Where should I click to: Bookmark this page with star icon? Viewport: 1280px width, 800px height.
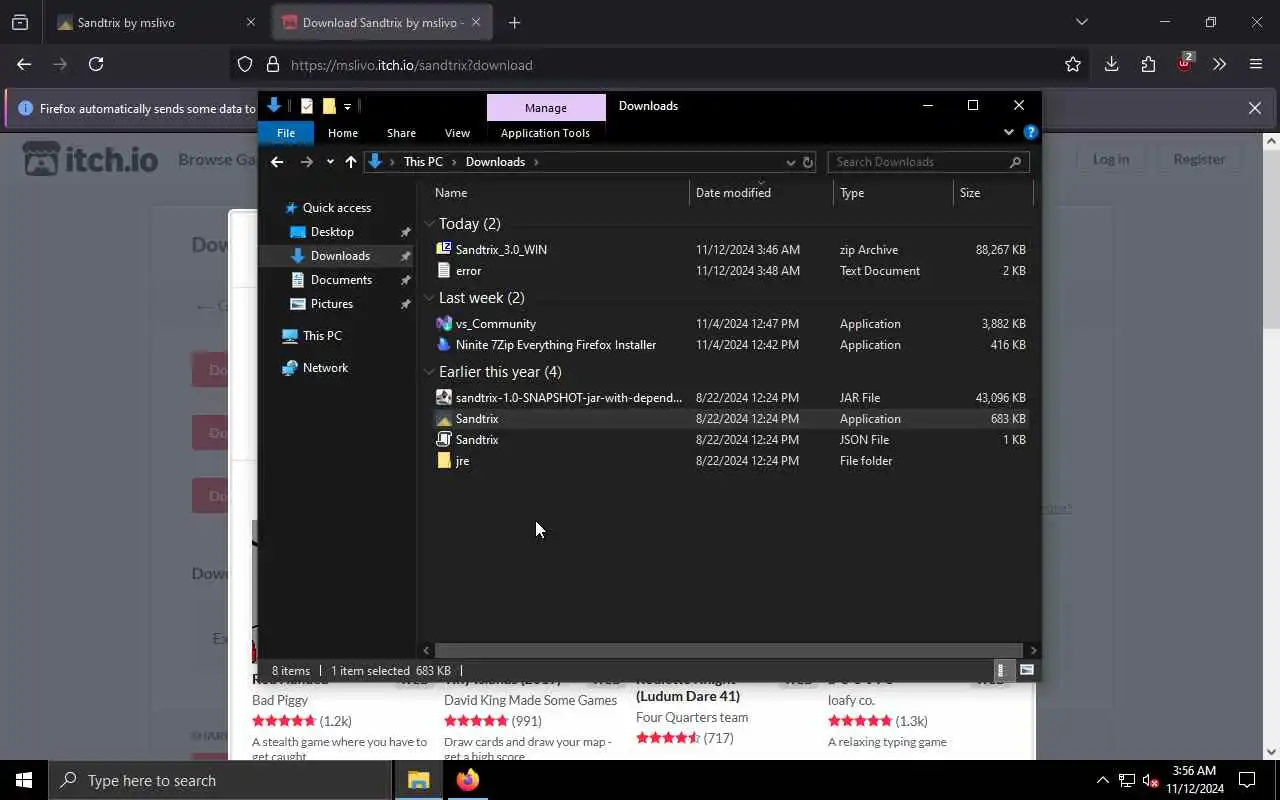click(1073, 64)
